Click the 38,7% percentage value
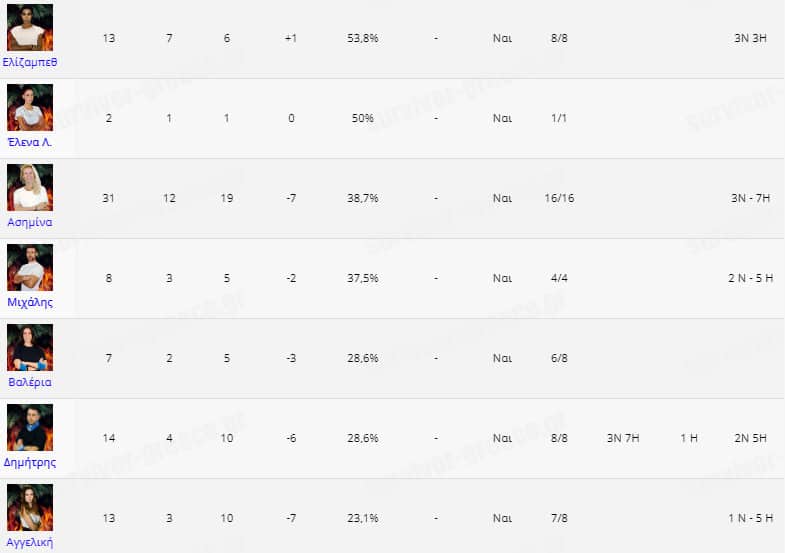The image size is (785, 553). point(362,198)
